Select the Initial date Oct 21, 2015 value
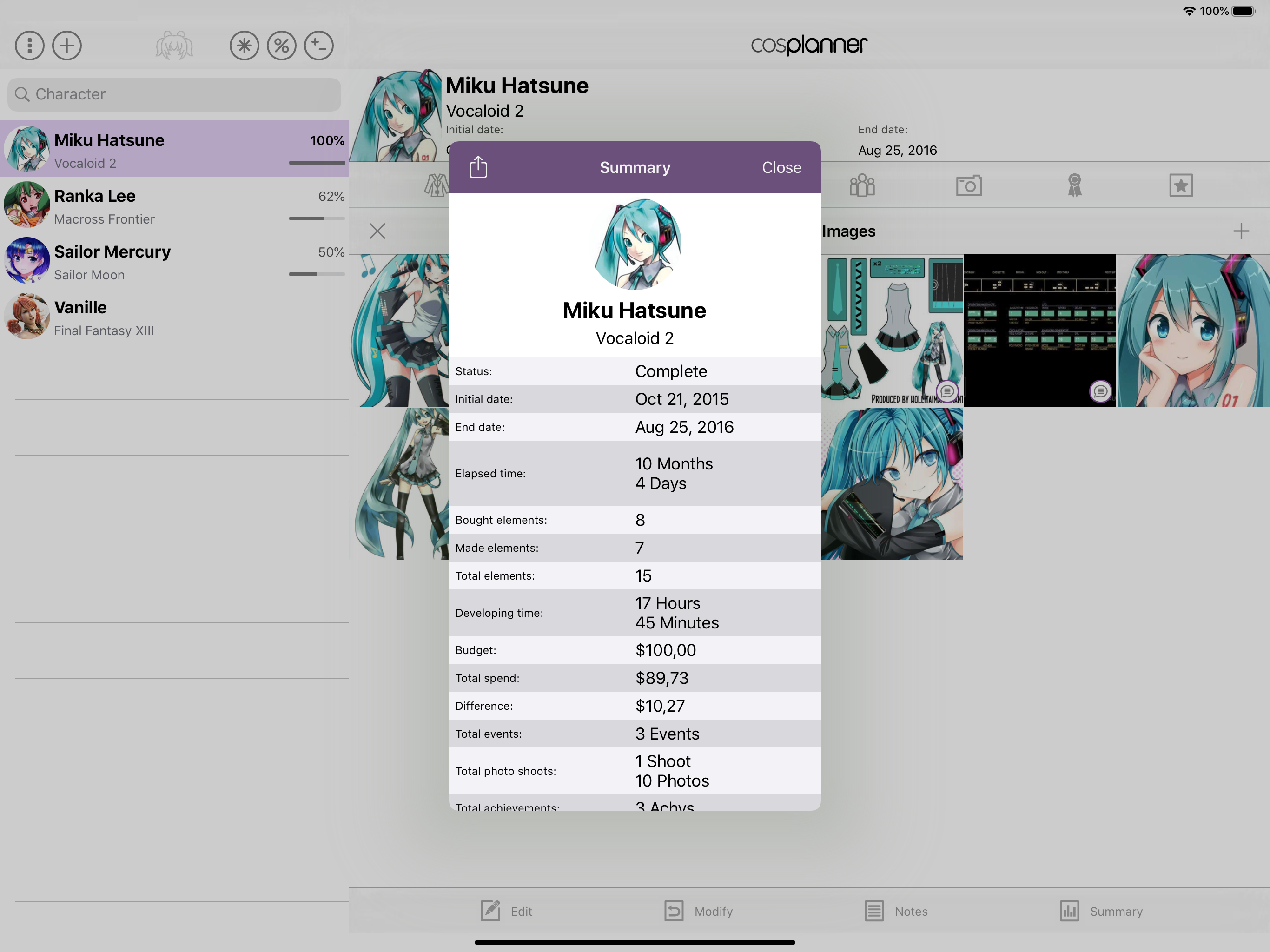This screenshot has width=1270, height=952. [x=681, y=399]
